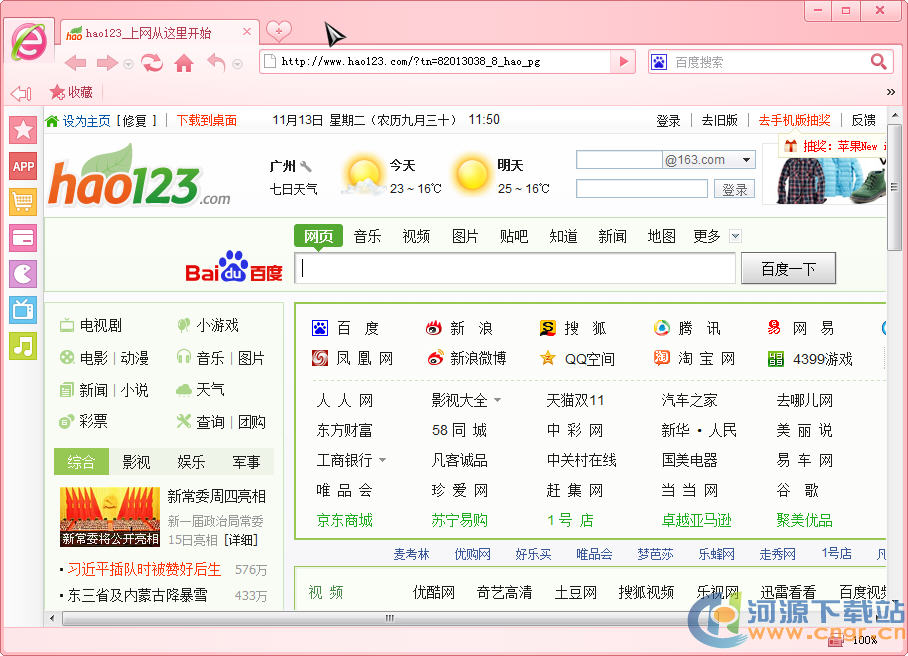
Task: Open the TV sidebar icon
Action: coord(23,310)
